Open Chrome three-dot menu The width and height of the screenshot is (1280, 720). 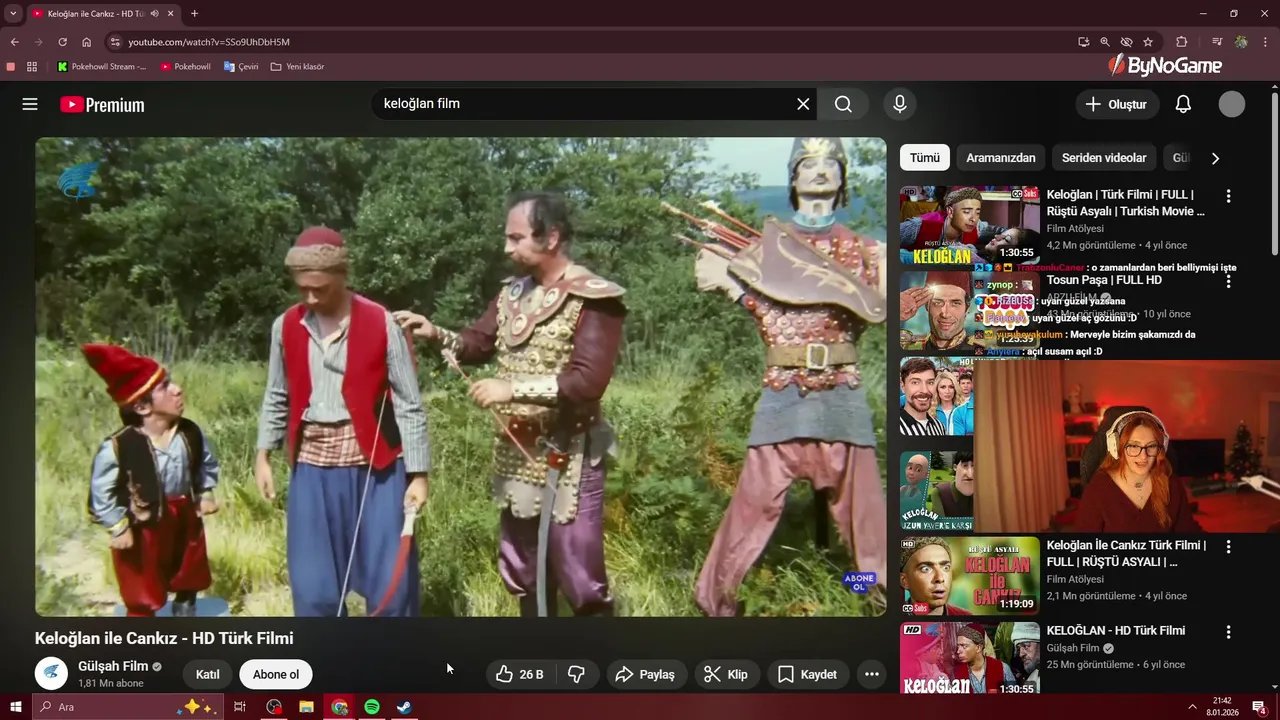point(1266,42)
